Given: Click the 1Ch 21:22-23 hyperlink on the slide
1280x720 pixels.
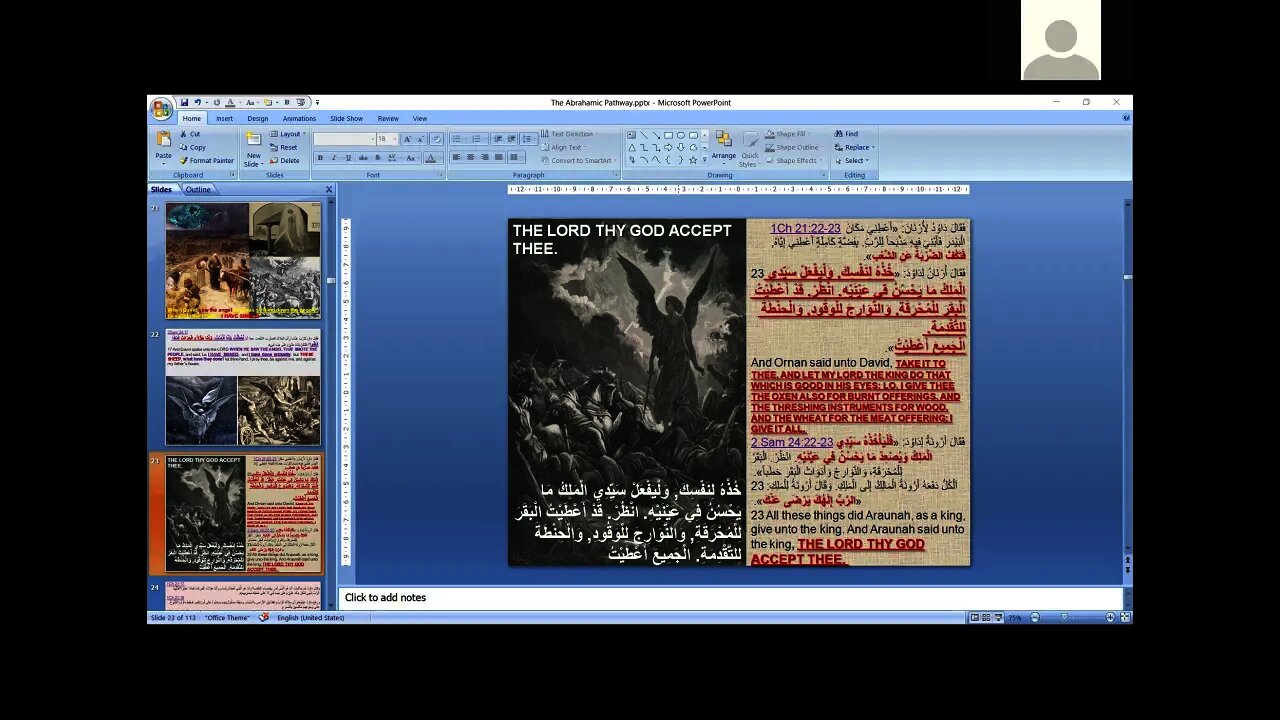Looking at the screenshot, I should click(x=805, y=229).
